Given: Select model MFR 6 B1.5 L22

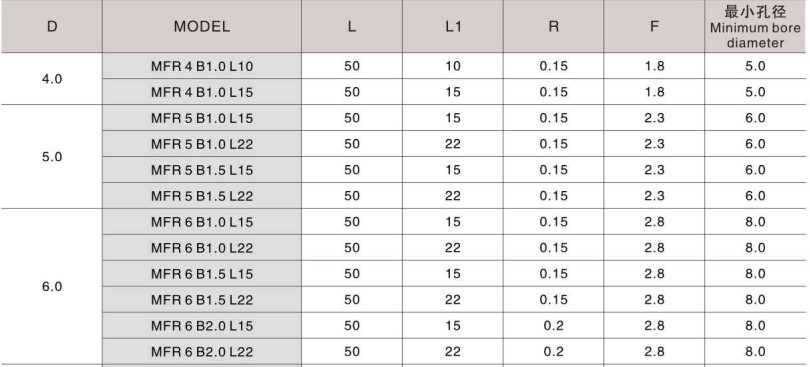Looking at the screenshot, I should [x=202, y=299].
